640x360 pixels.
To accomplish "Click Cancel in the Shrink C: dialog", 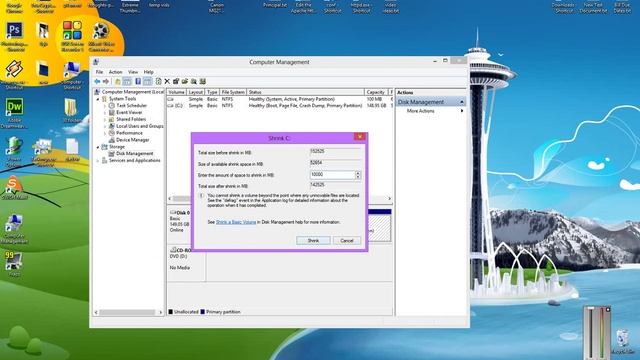I will click(x=347, y=241).
